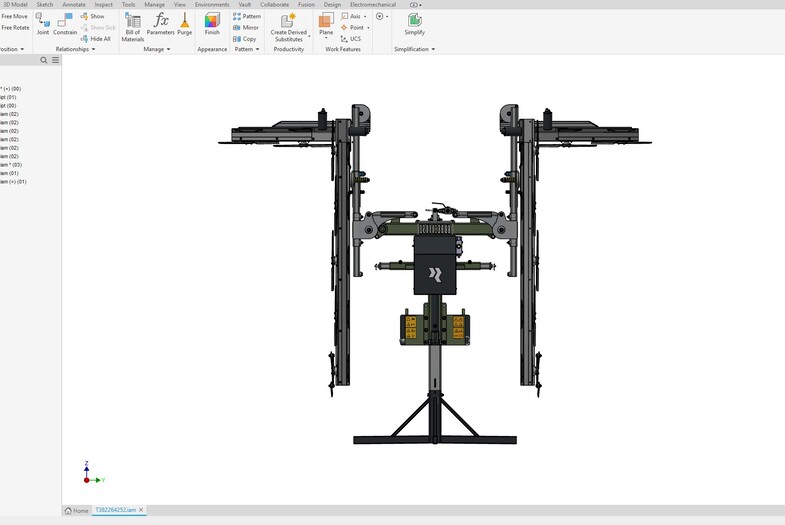Toggle Show relationships

click(x=91, y=16)
